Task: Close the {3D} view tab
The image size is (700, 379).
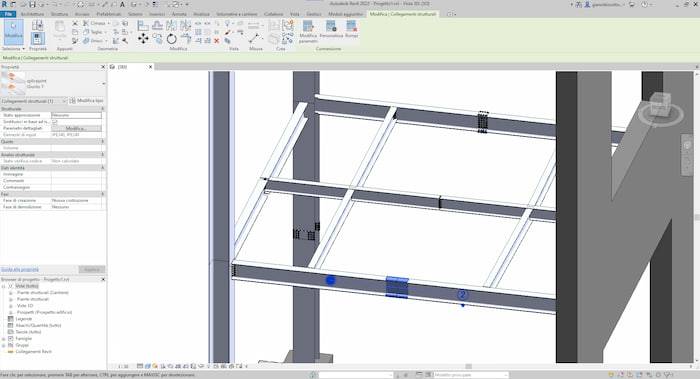Action: [x=150, y=67]
